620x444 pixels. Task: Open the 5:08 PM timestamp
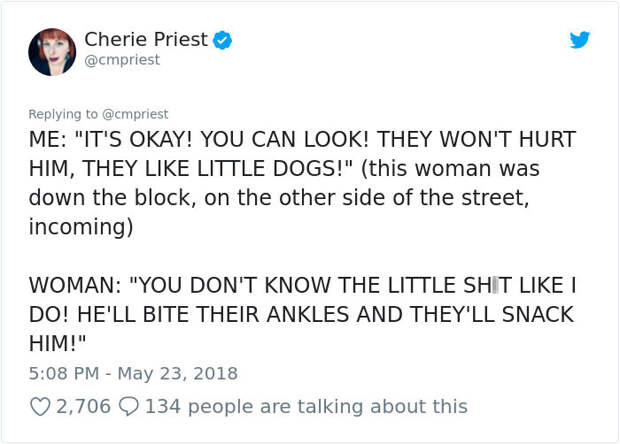coord(64,373)
